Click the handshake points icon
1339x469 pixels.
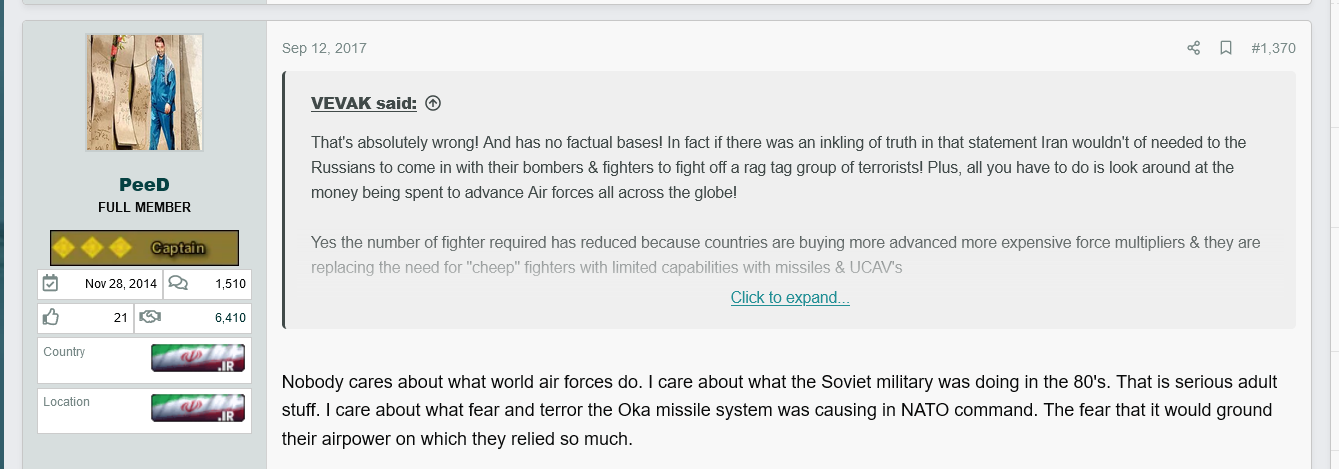click(x=151, y=317)
